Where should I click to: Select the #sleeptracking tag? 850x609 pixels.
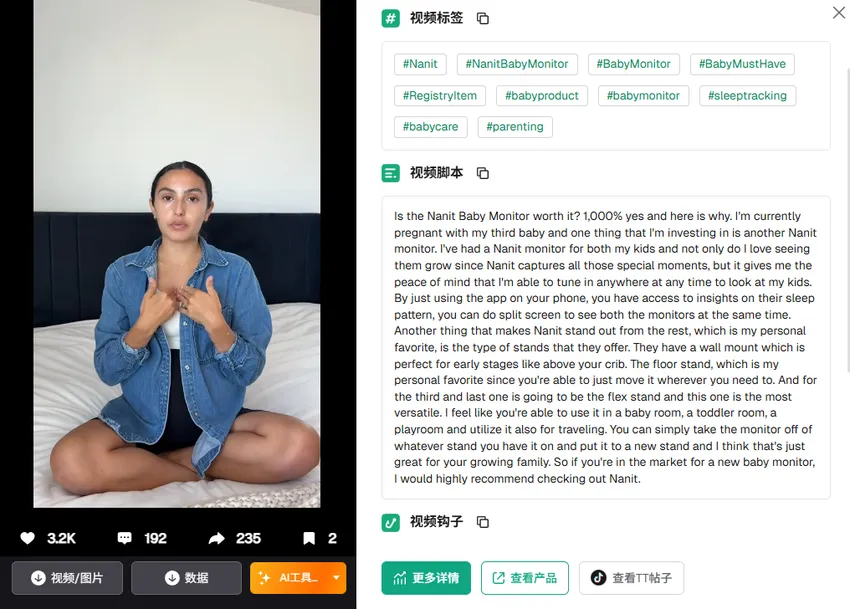tap(748, 96)
